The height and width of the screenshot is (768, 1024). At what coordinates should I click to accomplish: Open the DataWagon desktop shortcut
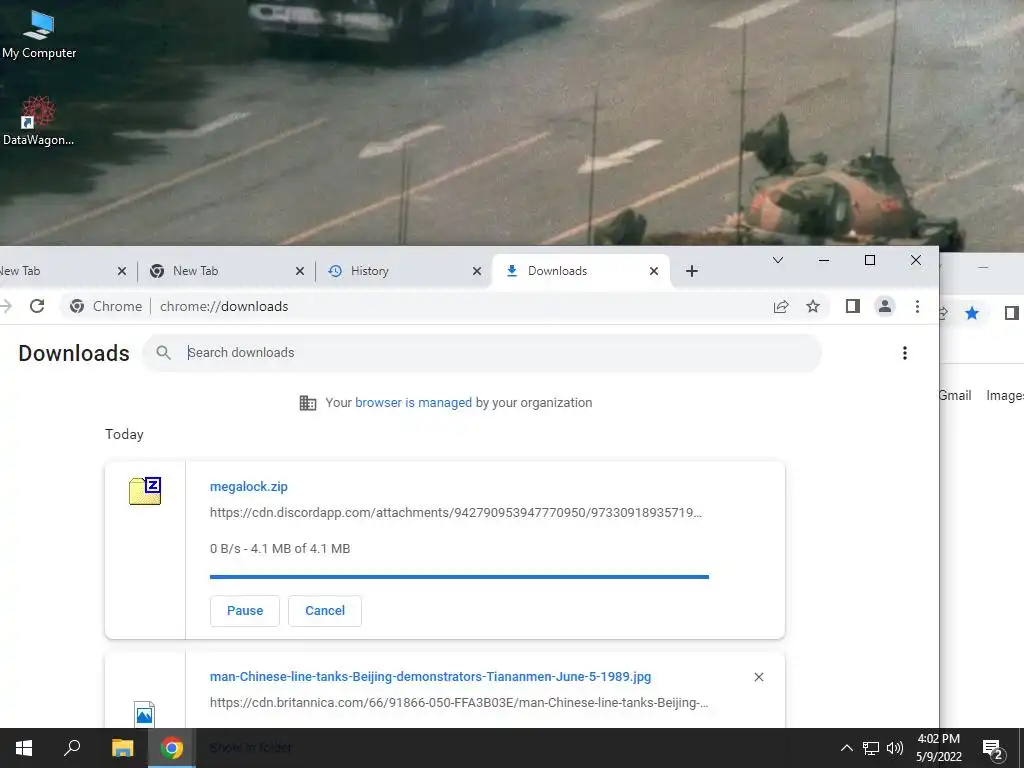38,121
